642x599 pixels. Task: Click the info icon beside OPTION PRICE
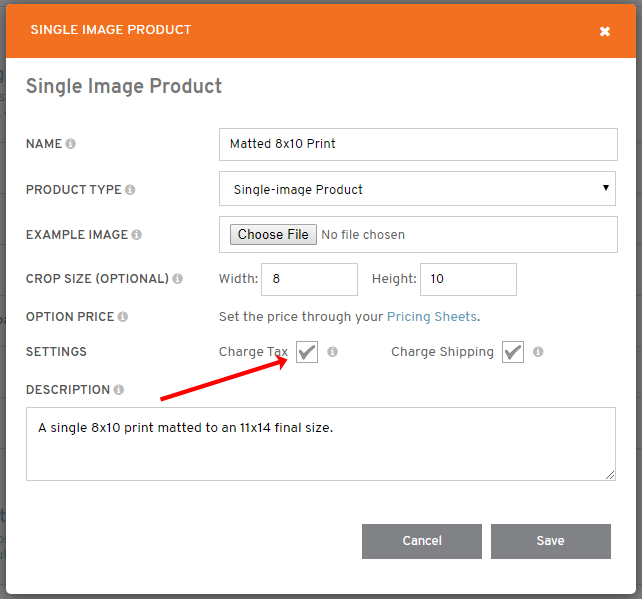(x=123, y=317)
